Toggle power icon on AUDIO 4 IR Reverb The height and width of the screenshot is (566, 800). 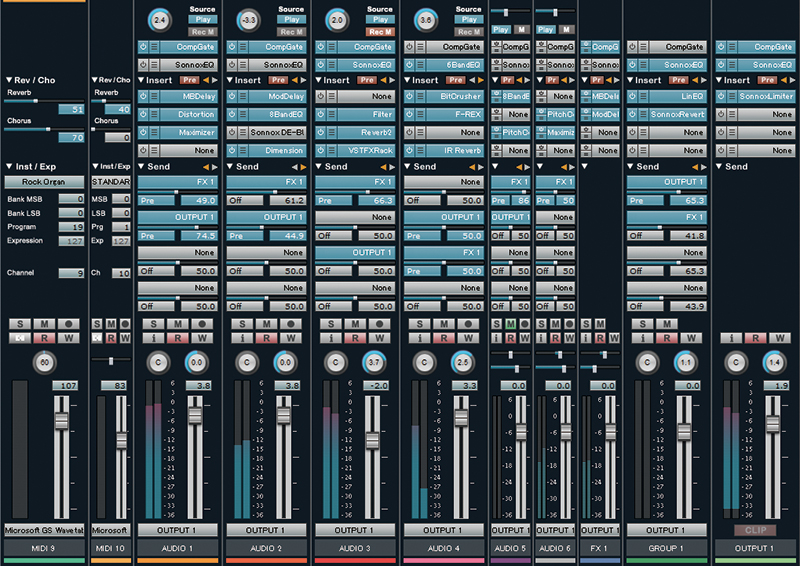click(x=410, y=151)
